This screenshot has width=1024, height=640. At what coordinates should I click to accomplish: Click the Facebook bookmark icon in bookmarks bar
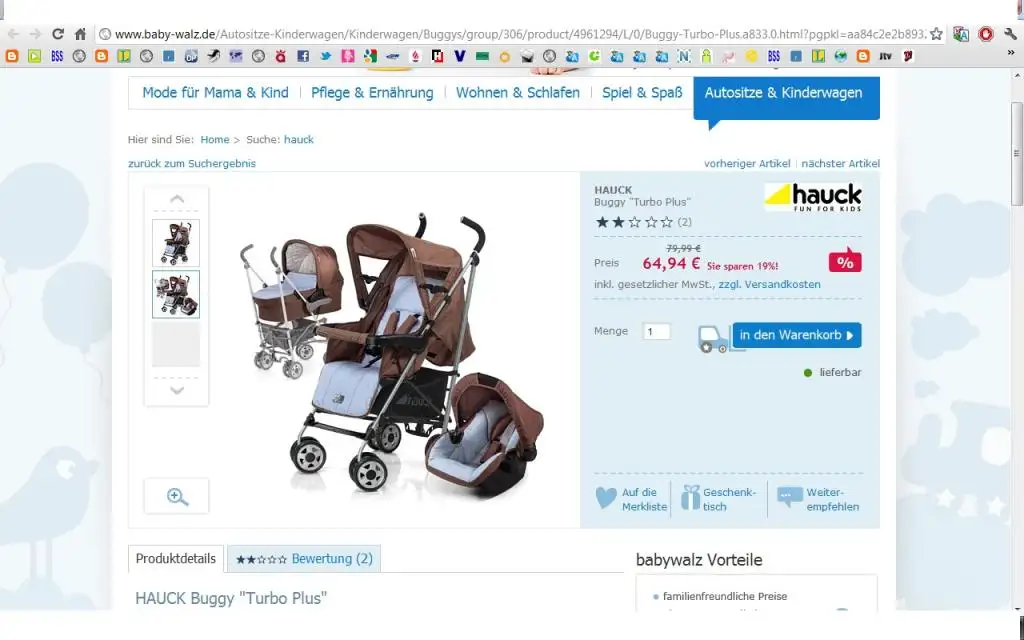pos(303,56)
